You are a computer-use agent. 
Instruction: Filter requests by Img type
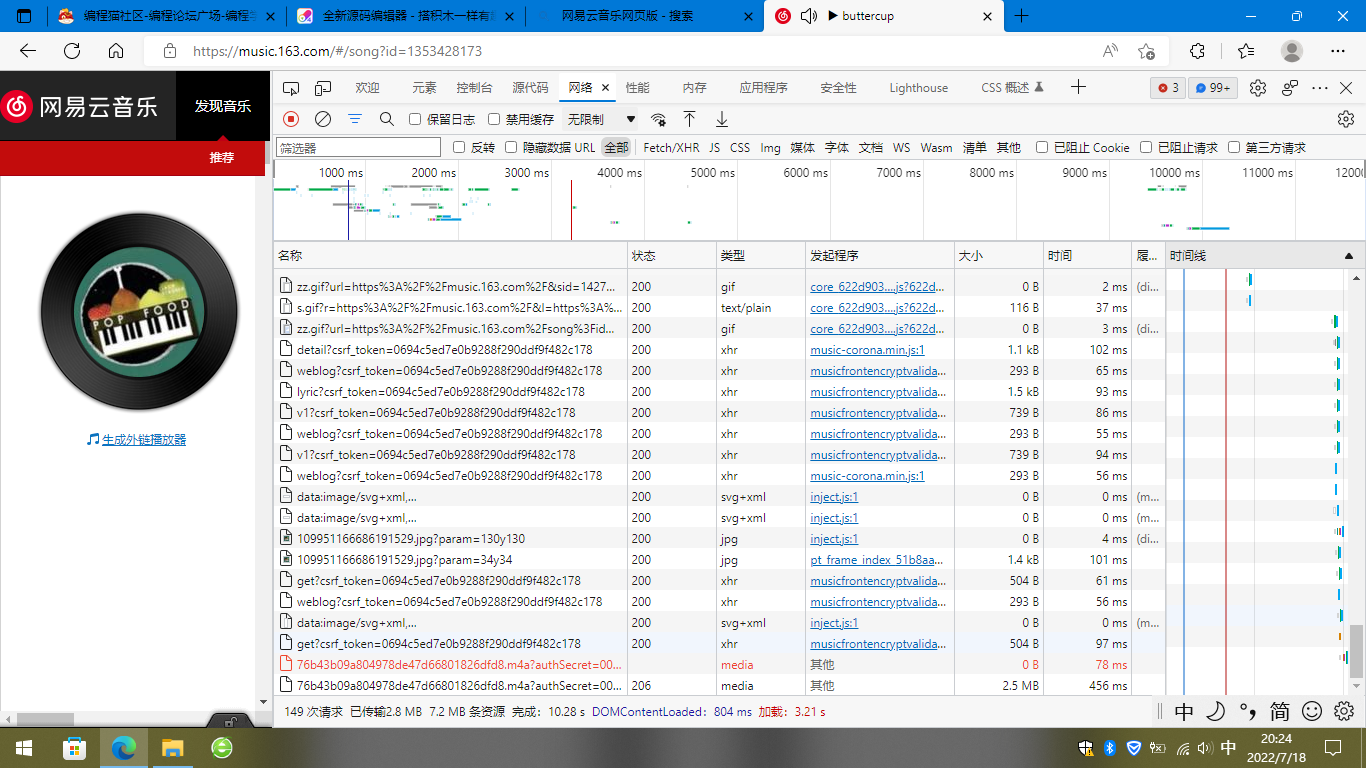(x=770, y=147)
